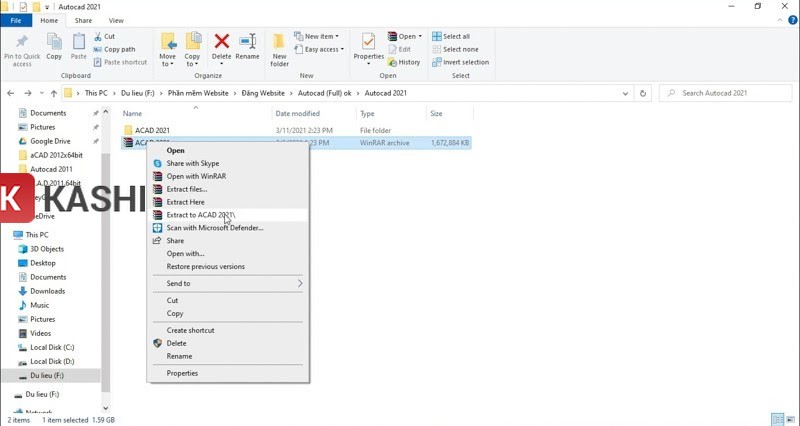Open the Easy access dropdown
800x426 pixels.
tap(323, 49)
